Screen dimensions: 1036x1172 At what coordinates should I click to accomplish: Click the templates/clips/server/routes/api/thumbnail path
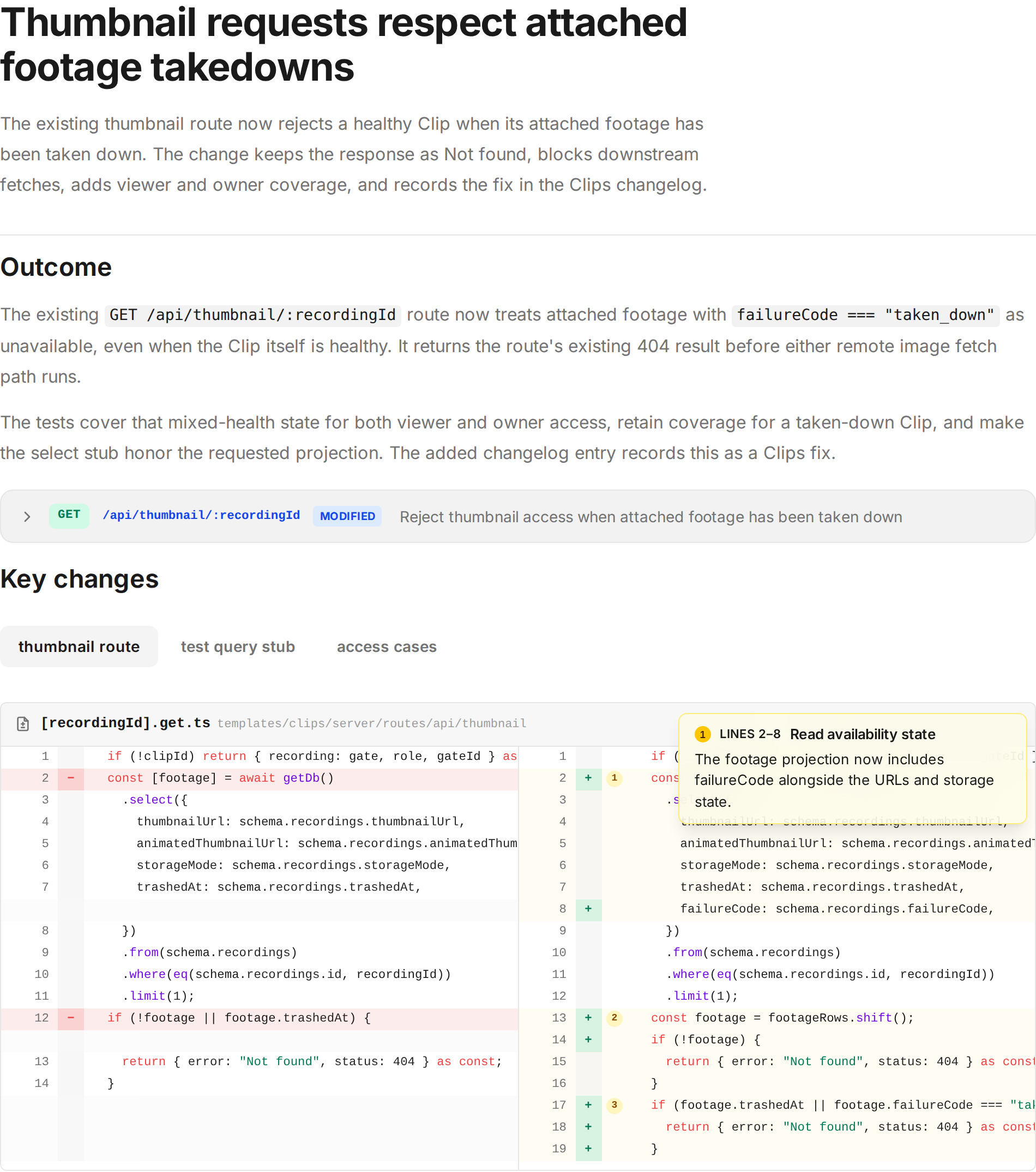point(372,723)
